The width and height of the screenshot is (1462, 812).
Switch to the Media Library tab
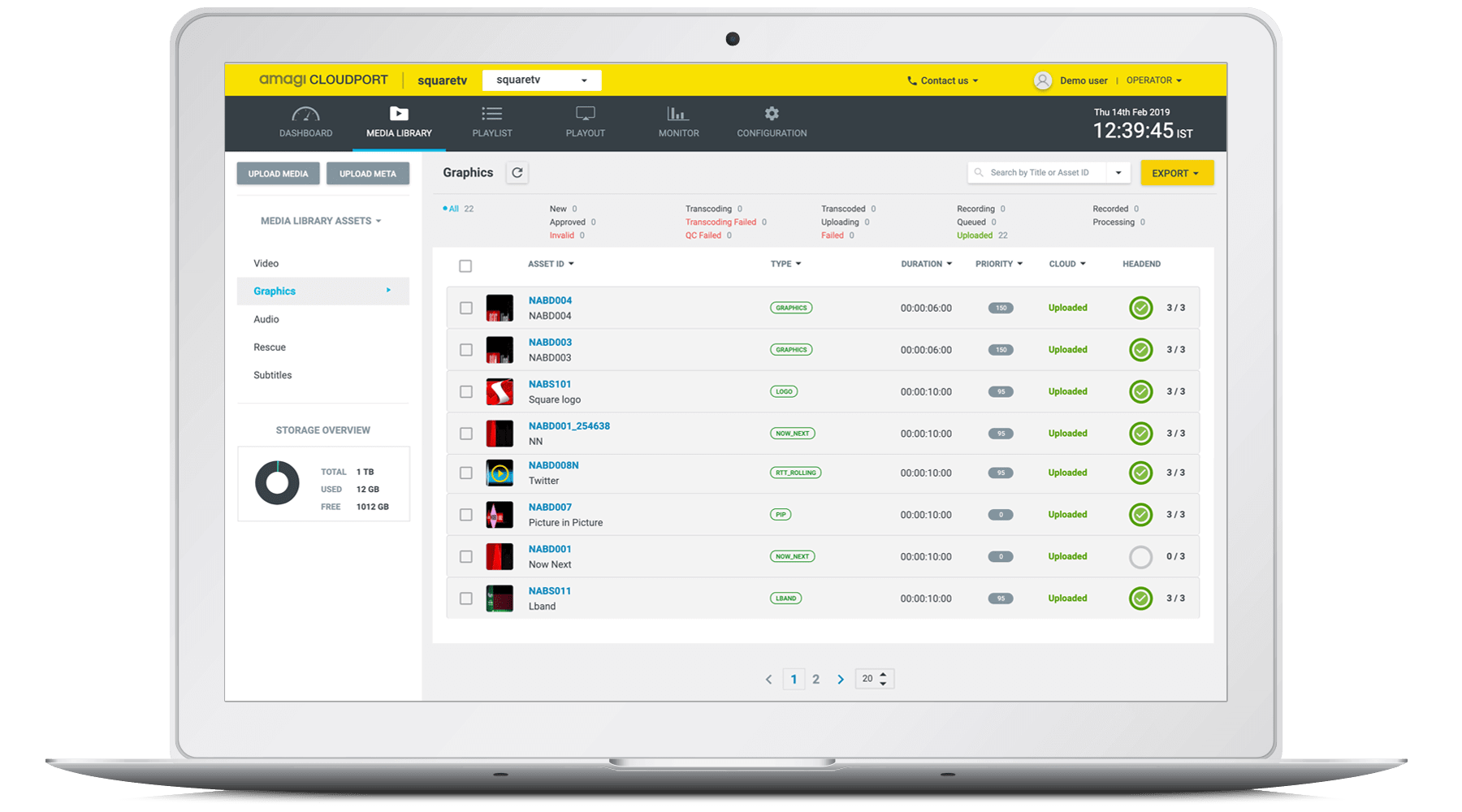click(x=398, y=123)
